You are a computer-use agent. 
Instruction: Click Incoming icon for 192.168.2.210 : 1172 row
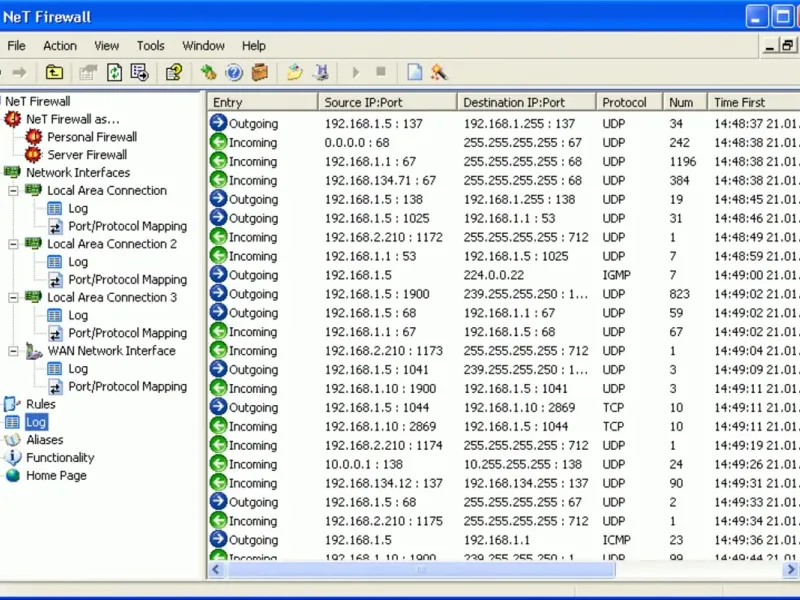coord(218,237)
